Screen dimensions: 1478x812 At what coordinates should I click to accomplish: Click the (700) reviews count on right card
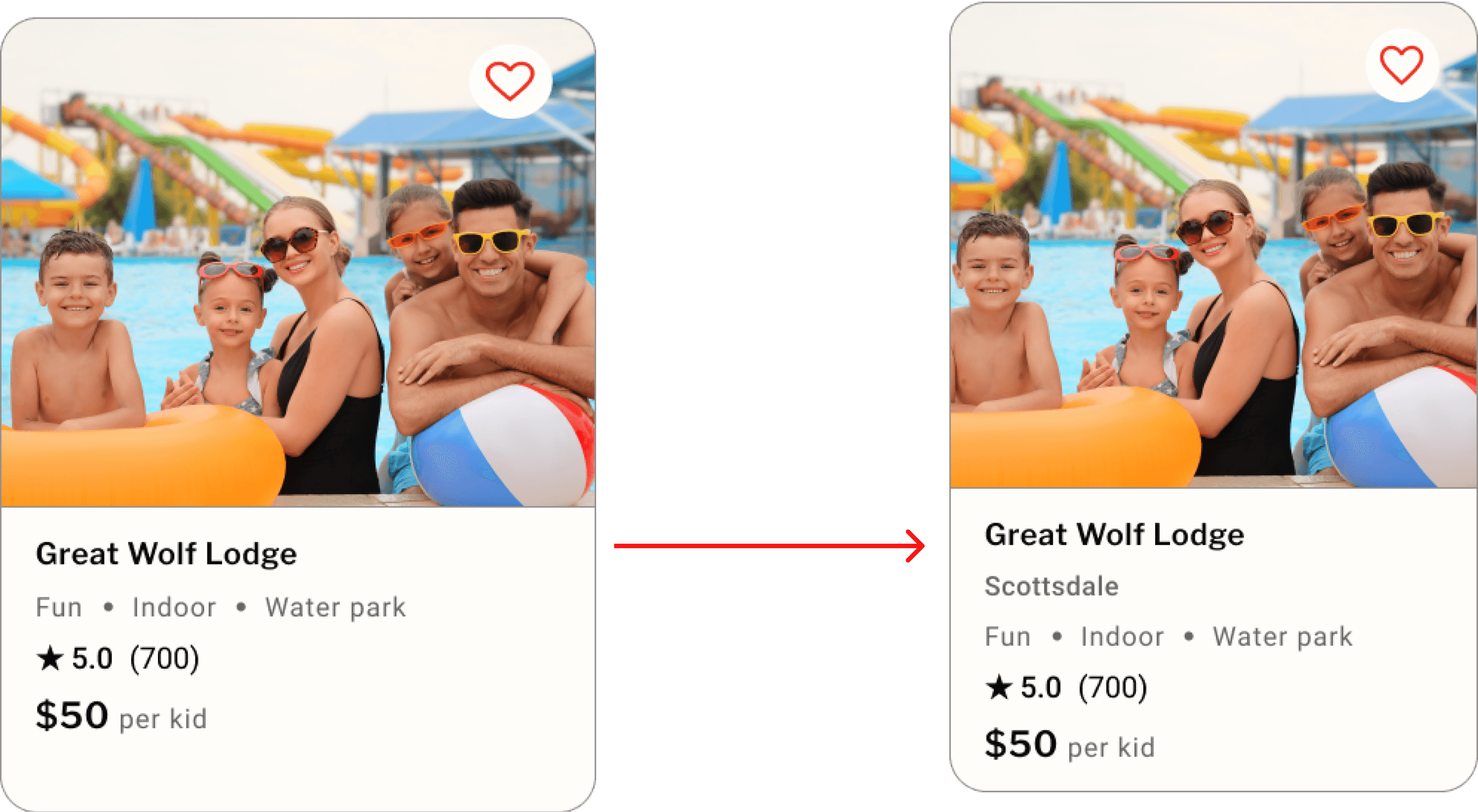pyautogui.click(x=1112, y=688)
